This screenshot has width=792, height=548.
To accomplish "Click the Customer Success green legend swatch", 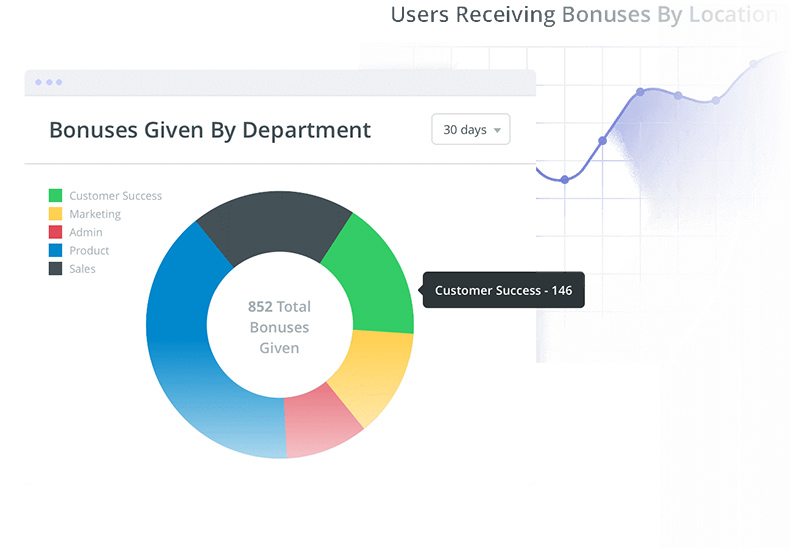I will pos(56,195).
